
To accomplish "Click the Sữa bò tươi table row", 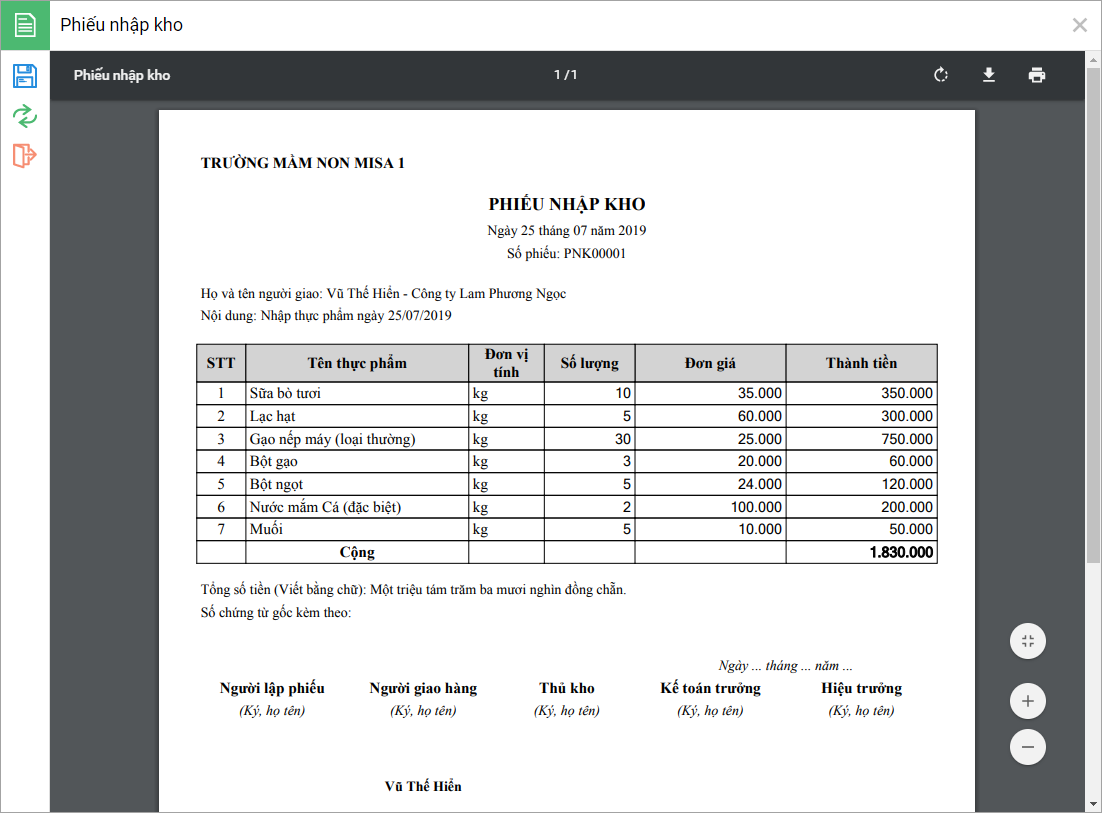I will 566,393.
